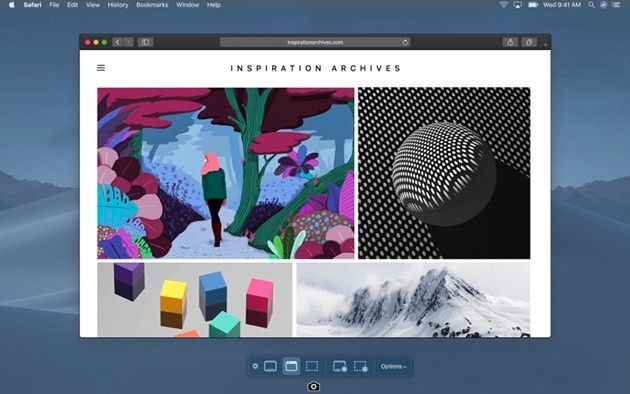The width and height of the screenshot is (630, 394).
Task: Click the Wi-Fi status icon
Action: pyautogui.click(x=503, y=5)
